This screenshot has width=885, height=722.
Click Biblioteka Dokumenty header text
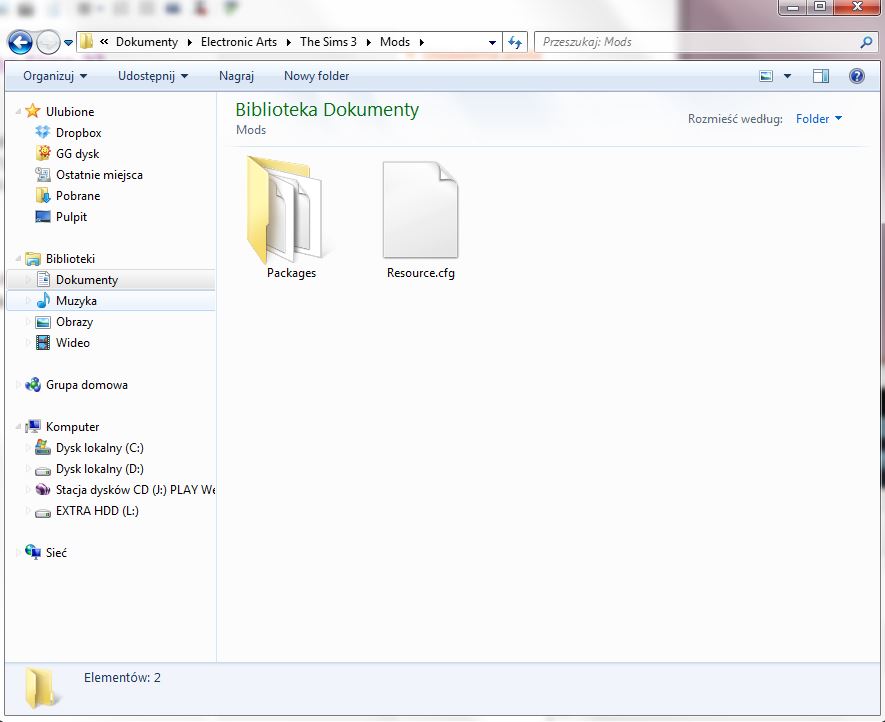tap(327, 110)
